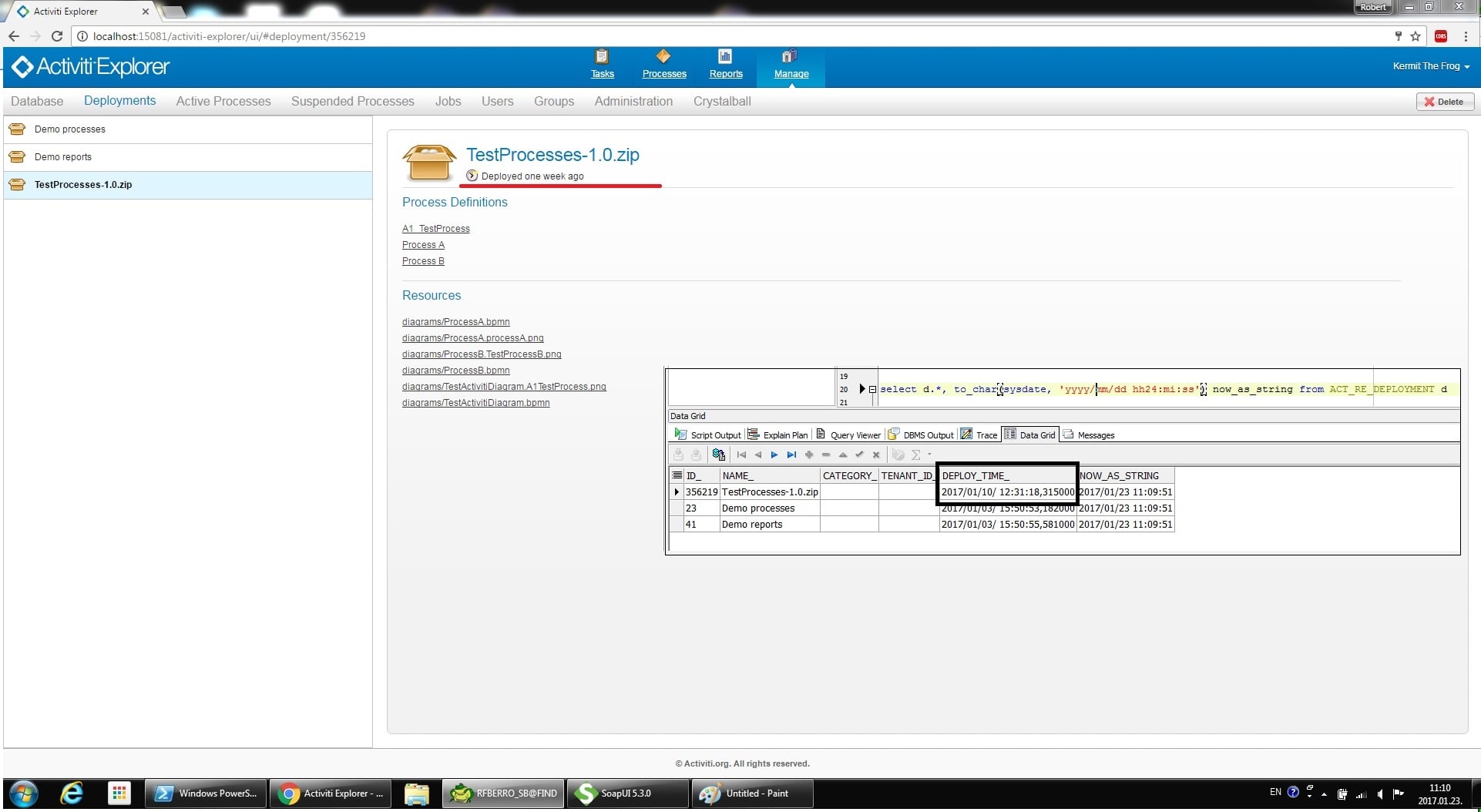Launch Internet Explorer from the taskbar

tap(72, 794)
